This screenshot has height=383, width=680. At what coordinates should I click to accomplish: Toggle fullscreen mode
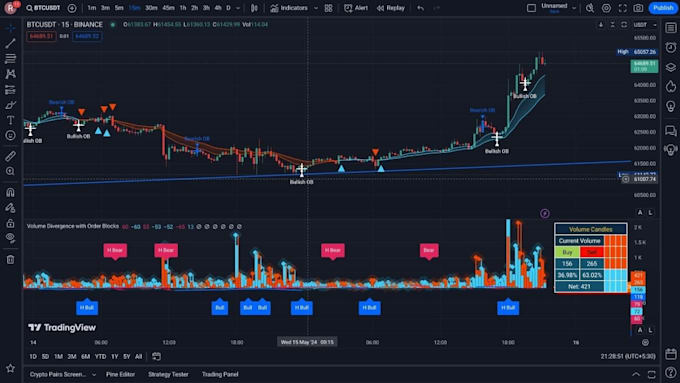click(623, 8)
